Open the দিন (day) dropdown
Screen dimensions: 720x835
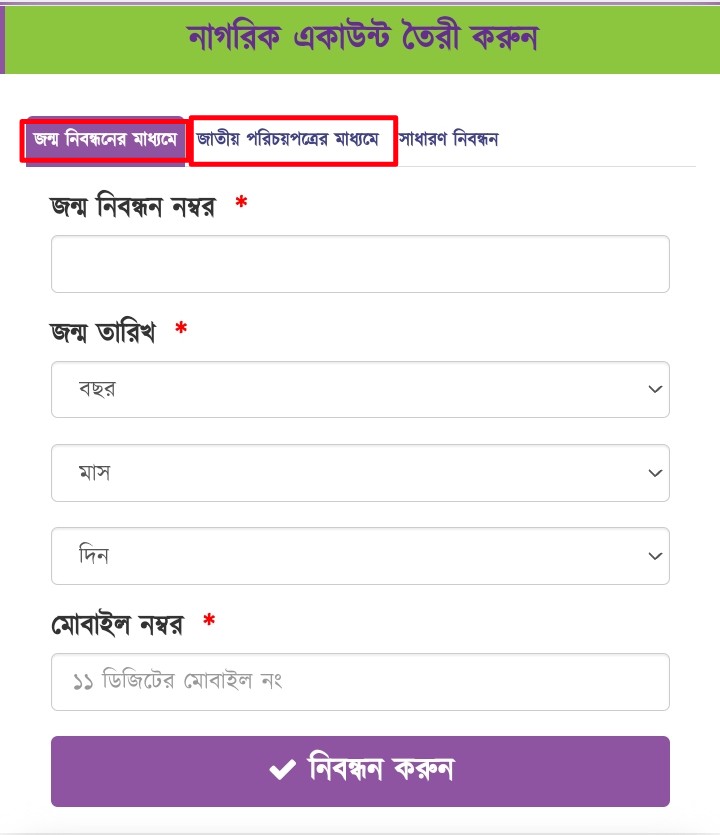click(x=360, y=556)
